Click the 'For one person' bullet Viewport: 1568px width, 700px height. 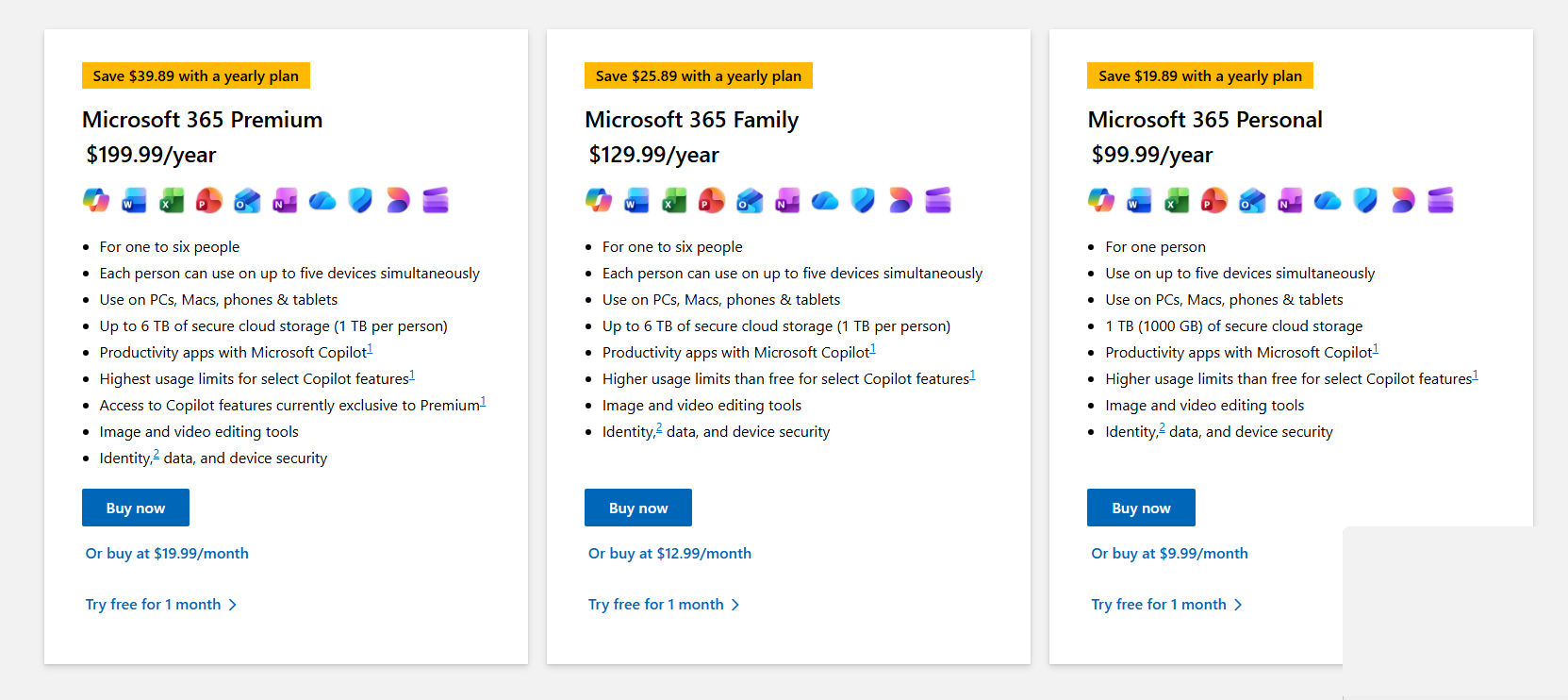tap(1155, 247)
